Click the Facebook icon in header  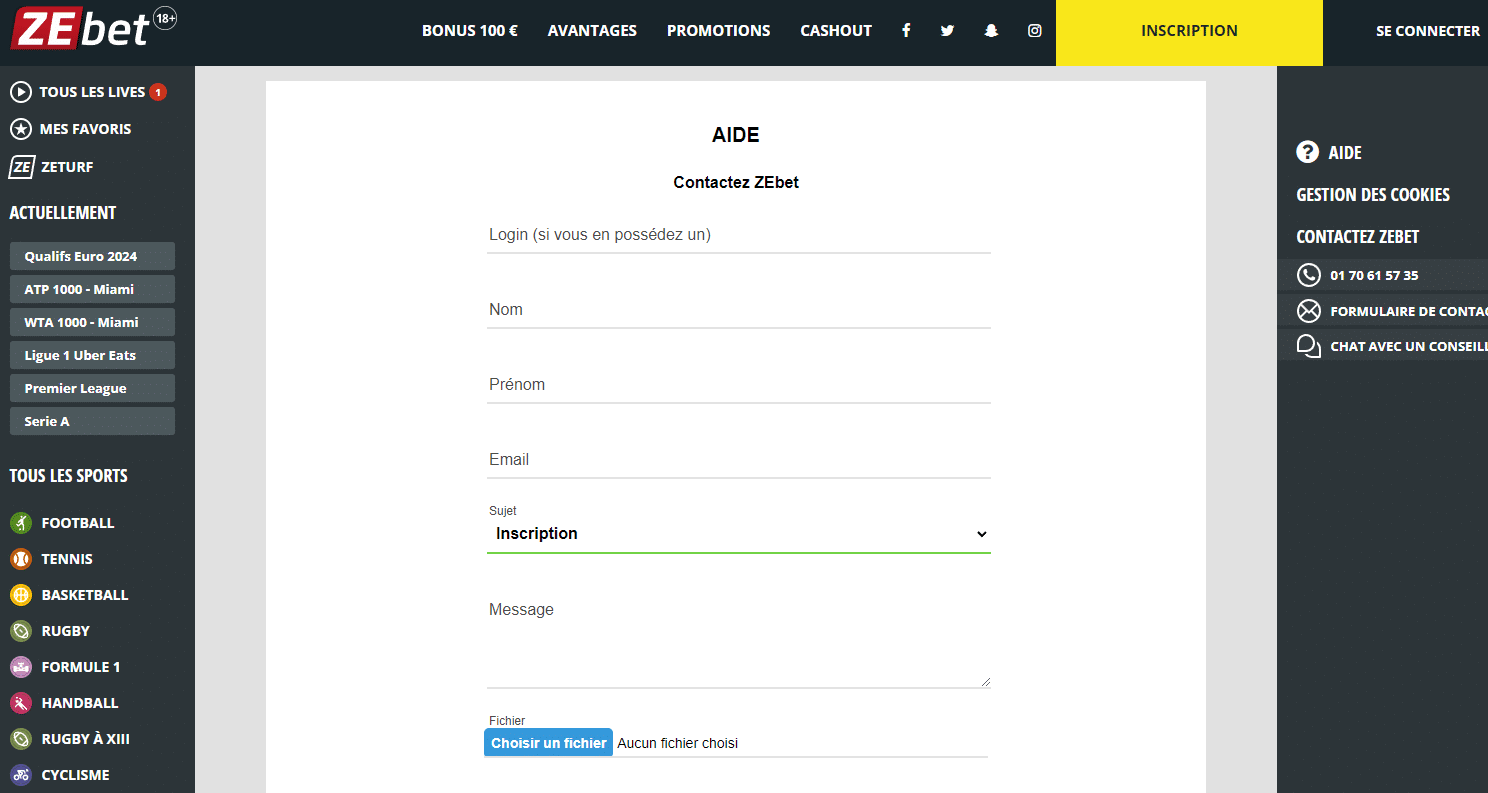(906, 31)
